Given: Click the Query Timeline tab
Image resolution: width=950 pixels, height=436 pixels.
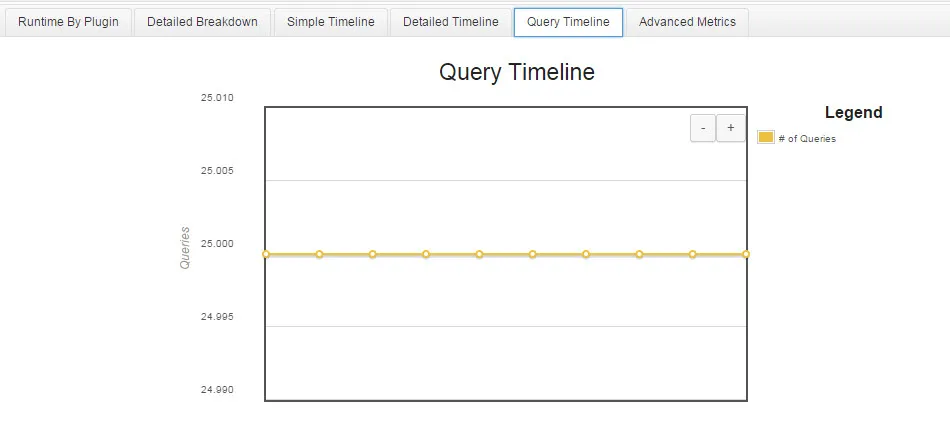Looking at the screenshot, I should coord(568,22).
